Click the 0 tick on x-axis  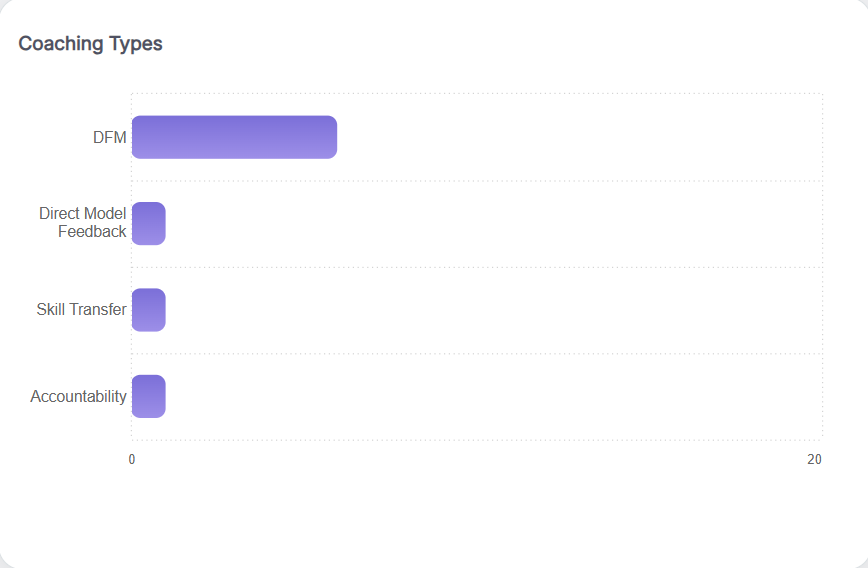click(132, 459)
